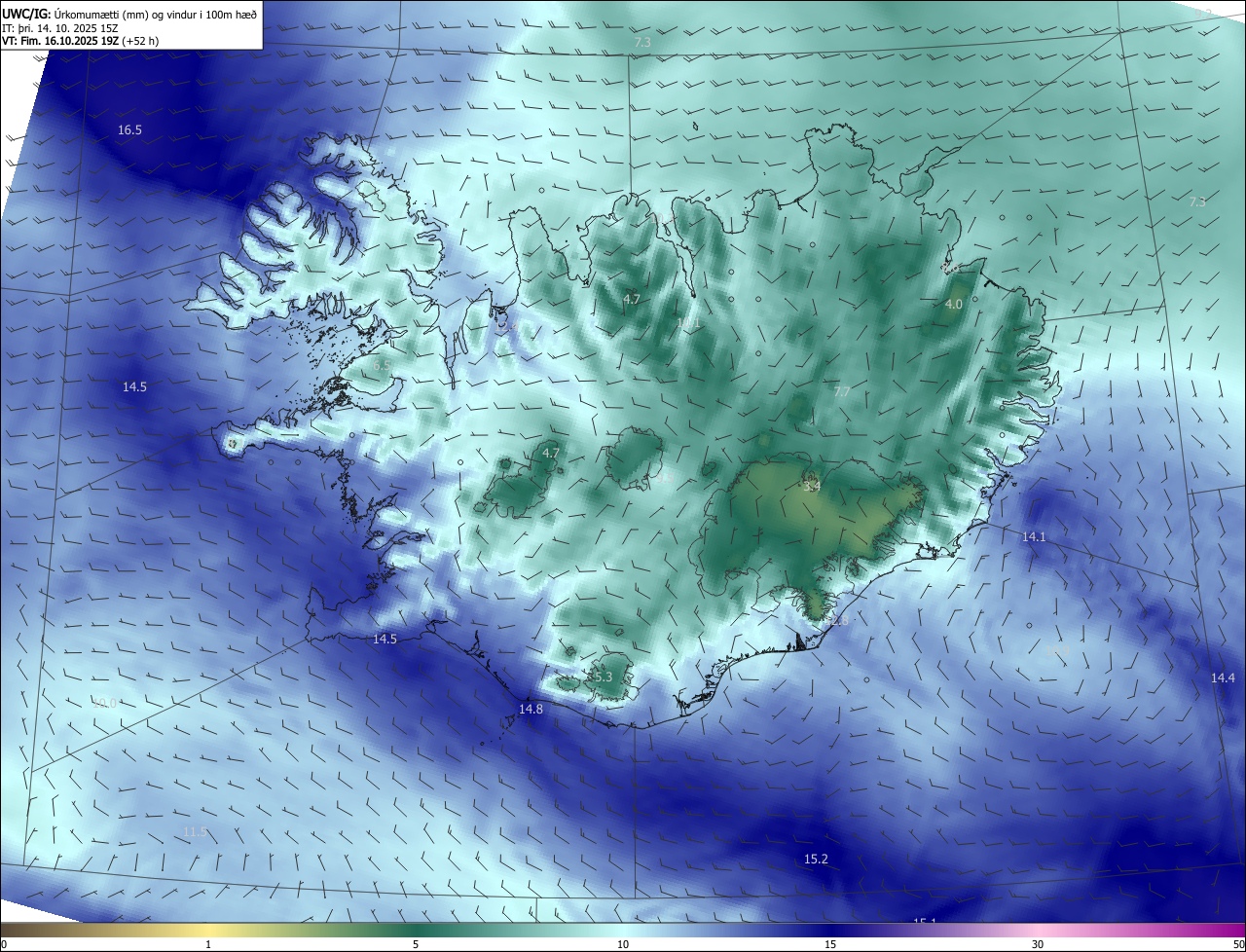The width and height of the screenshot is (1246, 952).
Task: Click the 5.3 value near the south coast
Action: click(603, 677)
